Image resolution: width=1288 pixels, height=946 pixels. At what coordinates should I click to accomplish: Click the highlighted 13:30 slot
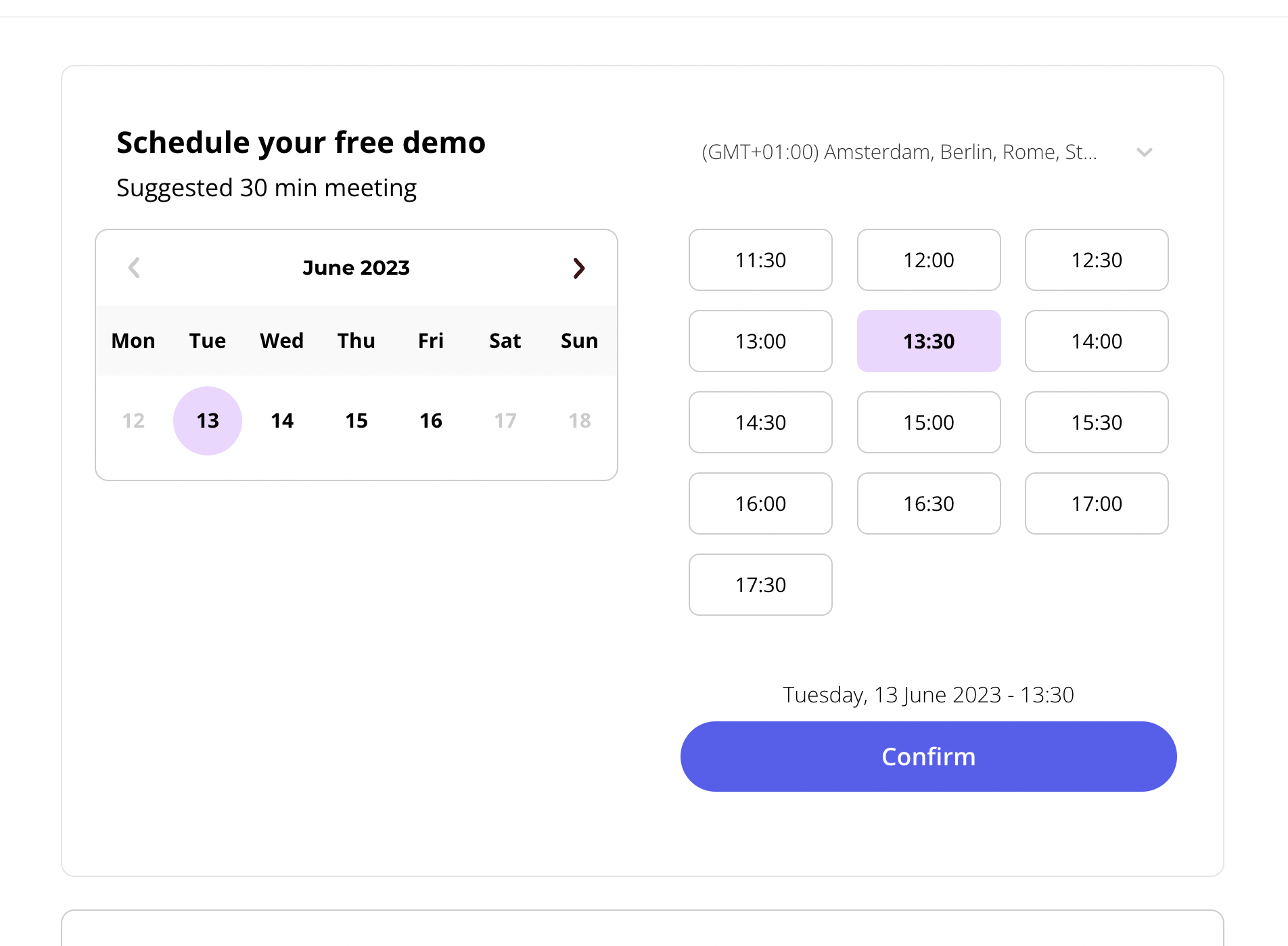tap(929, 341)
